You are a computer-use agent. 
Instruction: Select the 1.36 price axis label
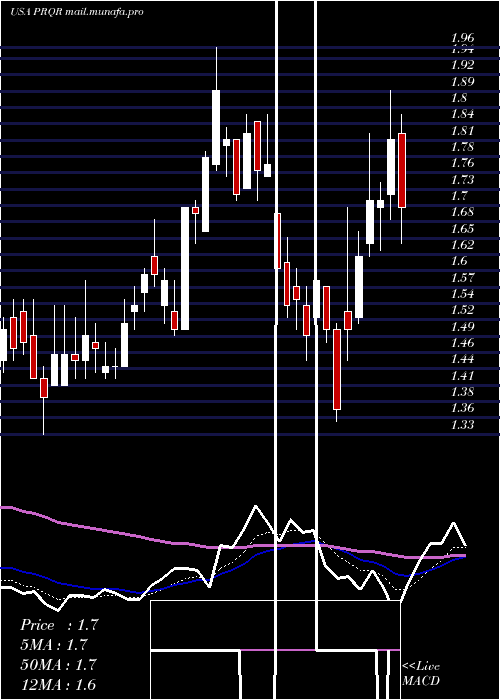coord(462,408)
